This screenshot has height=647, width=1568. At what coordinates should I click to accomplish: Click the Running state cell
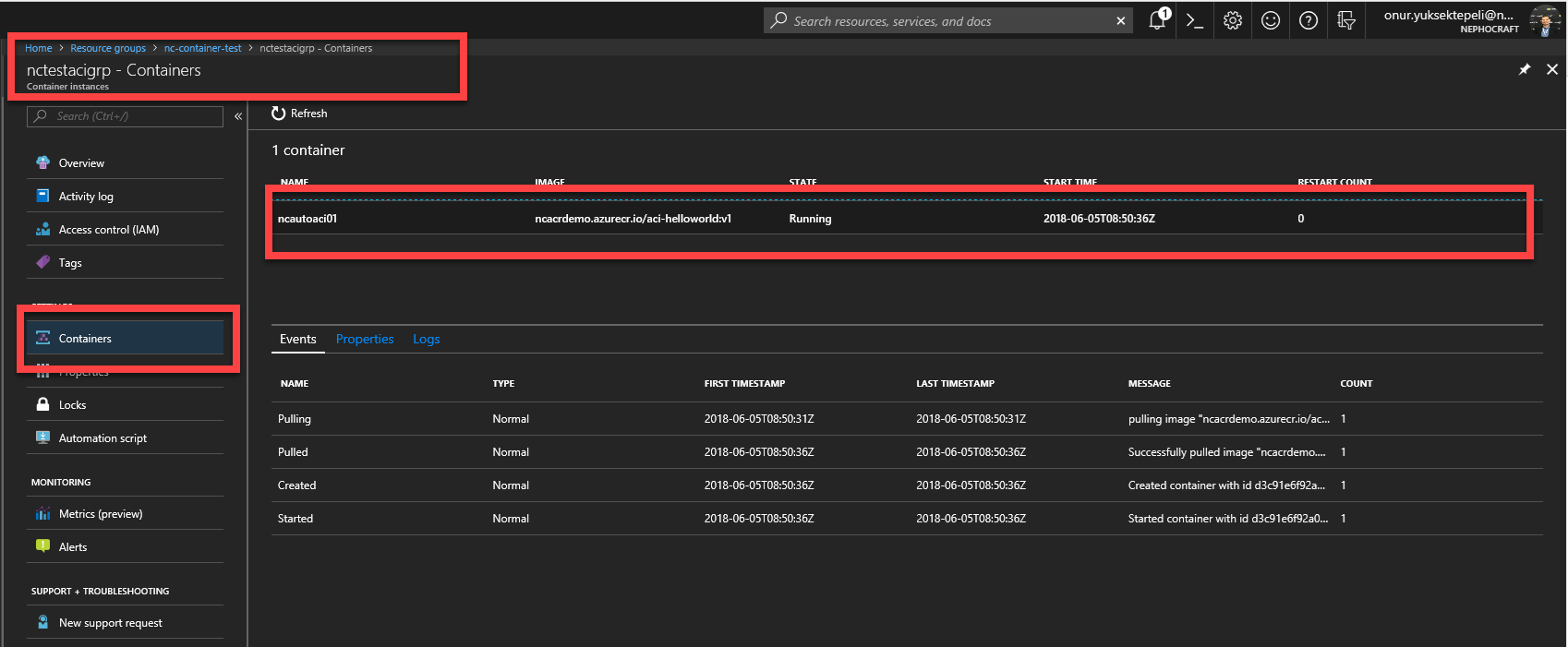tap(810, 219)
